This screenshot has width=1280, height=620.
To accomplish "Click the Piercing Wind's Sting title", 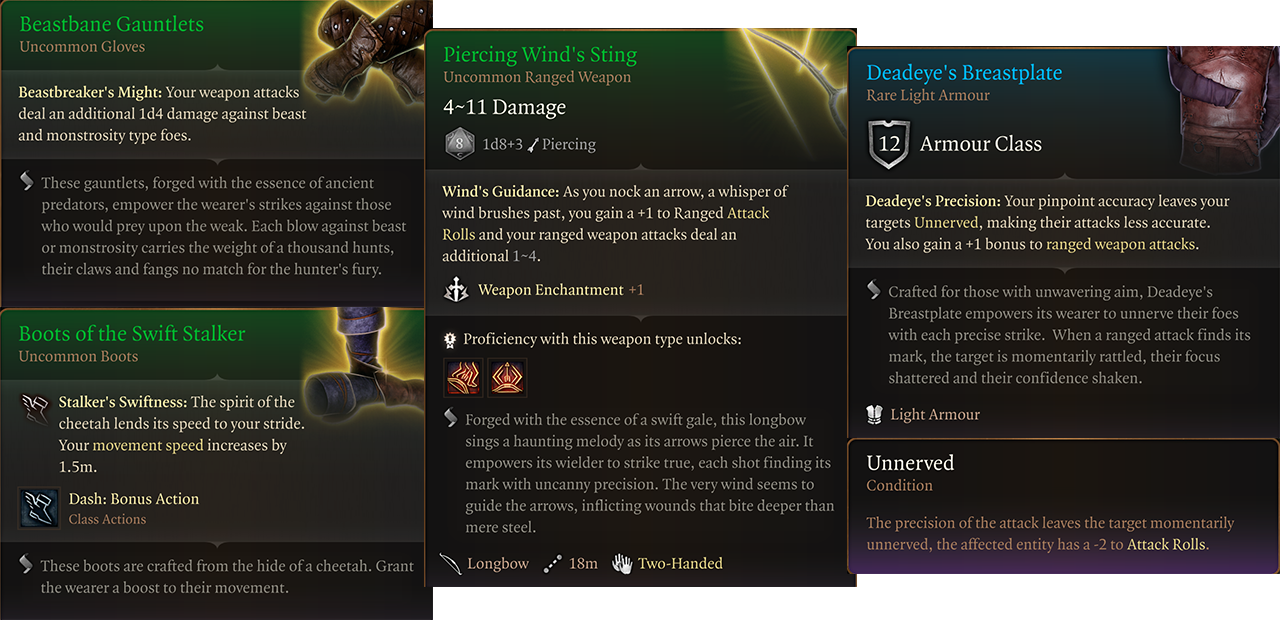I will [540, 55].
